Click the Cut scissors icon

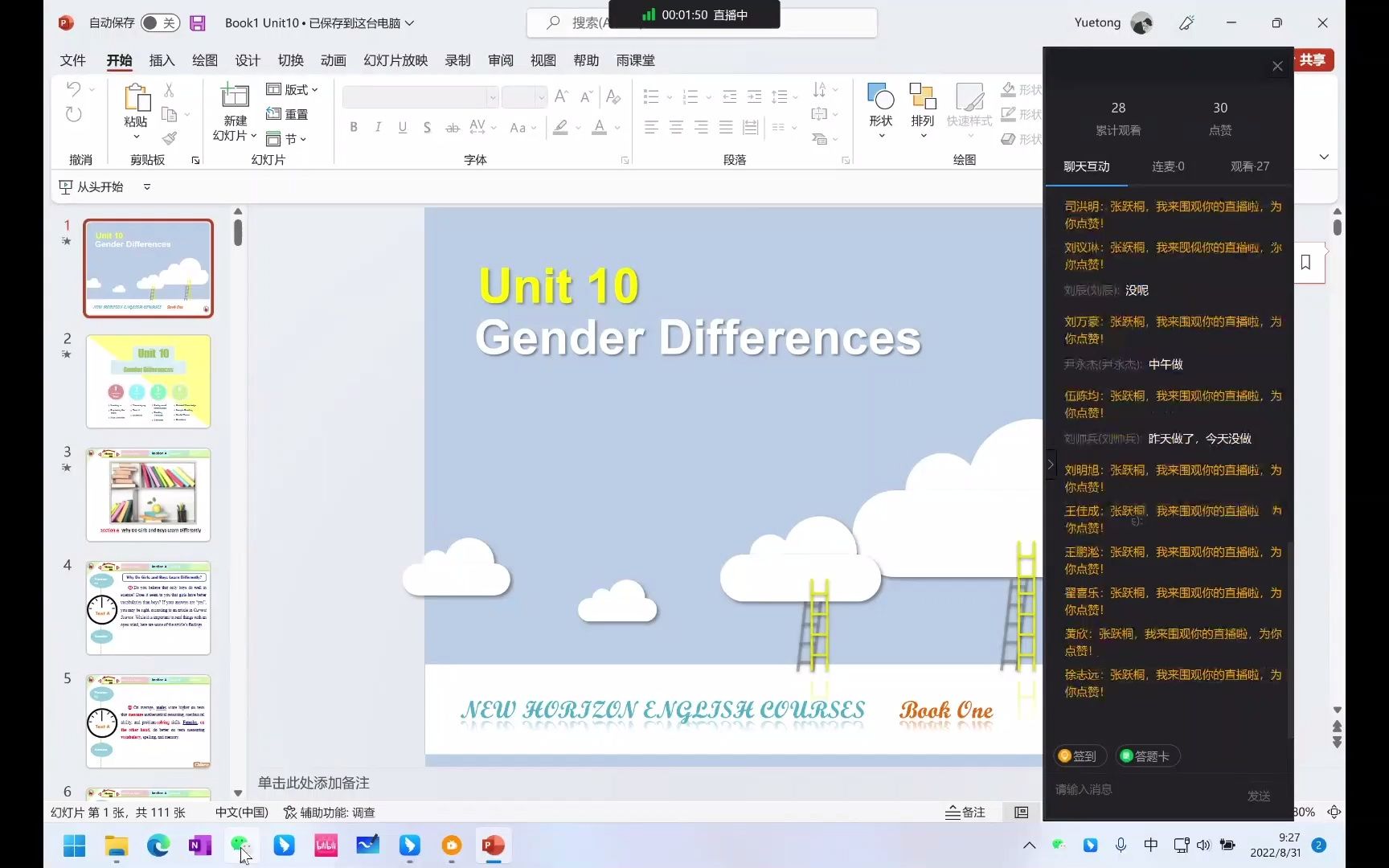click(x=169, y=90)
